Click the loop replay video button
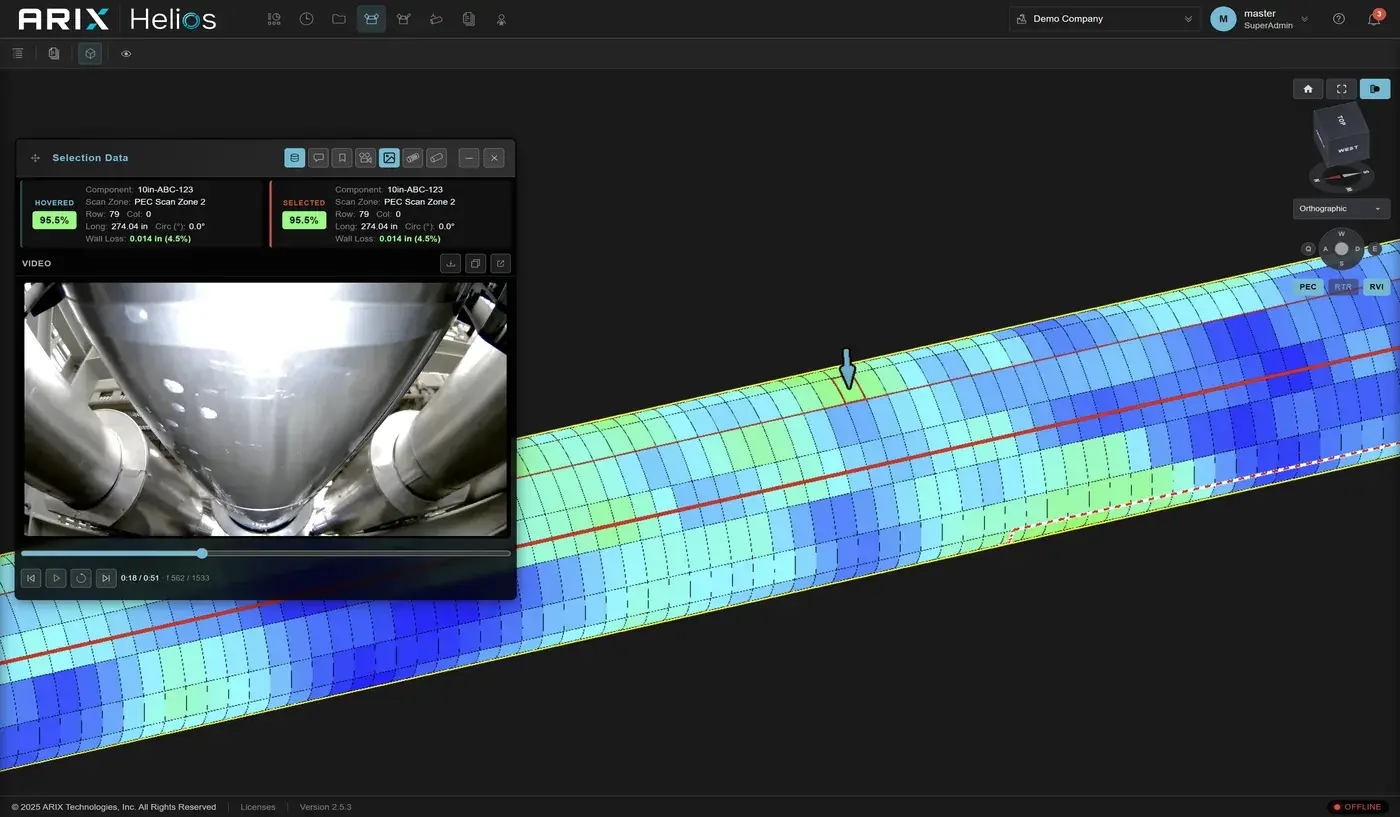Image resolution: width=1400 pixels, height=817 pixels. click(x=81, y=578)
